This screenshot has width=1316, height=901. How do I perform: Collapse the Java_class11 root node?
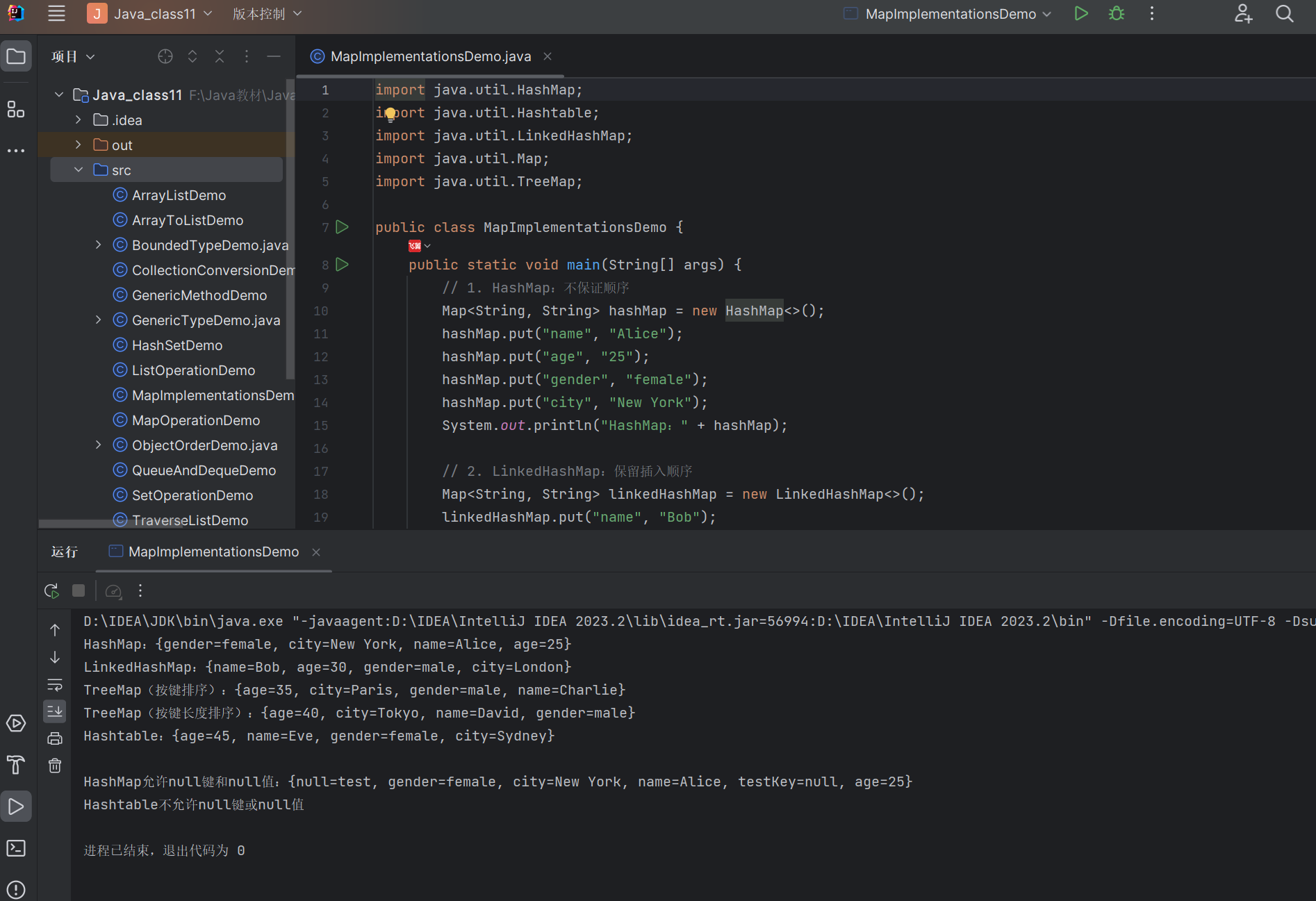[x=59, y=94]
